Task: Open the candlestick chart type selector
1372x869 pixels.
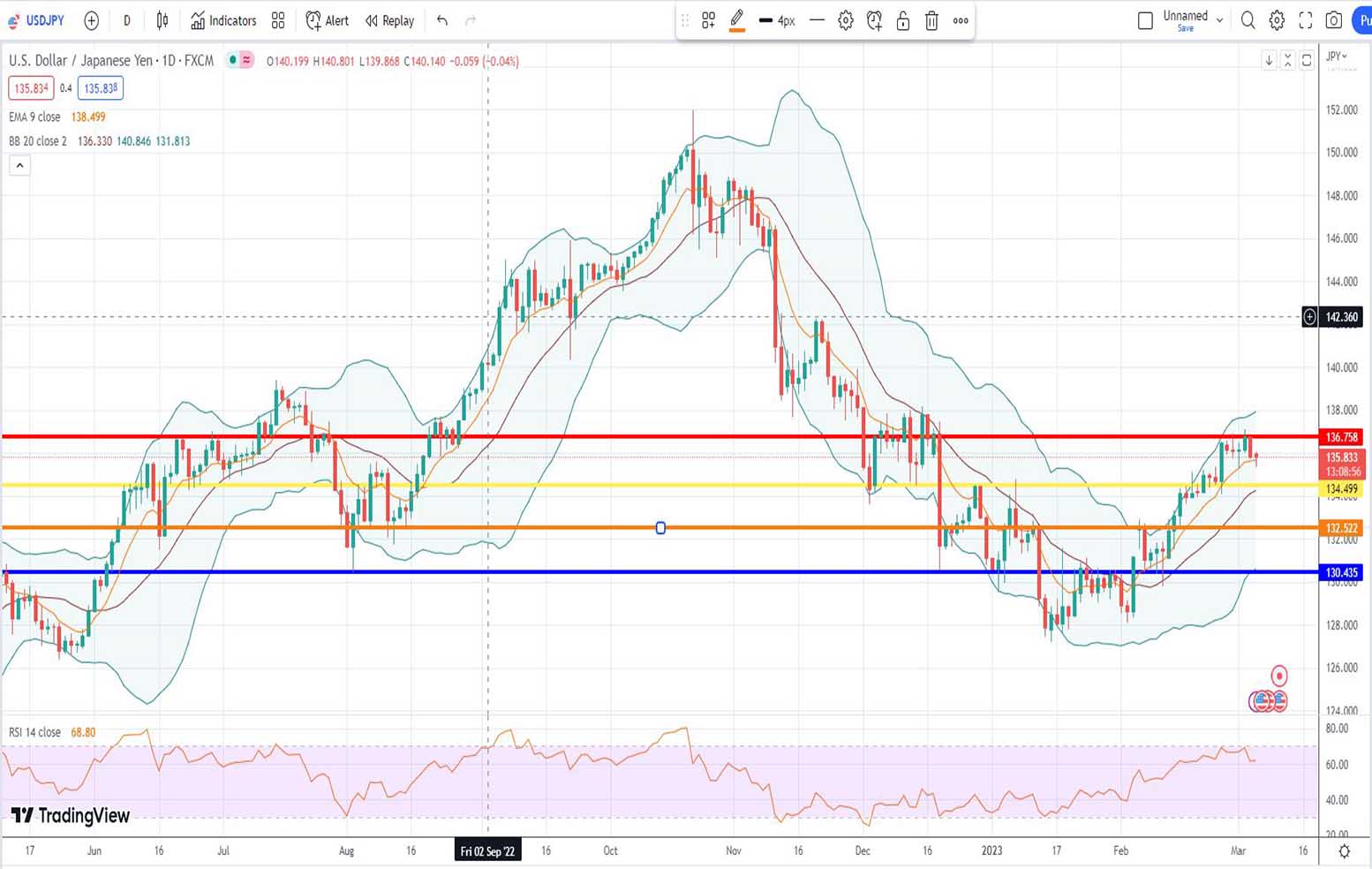Action: pos(162,20)
